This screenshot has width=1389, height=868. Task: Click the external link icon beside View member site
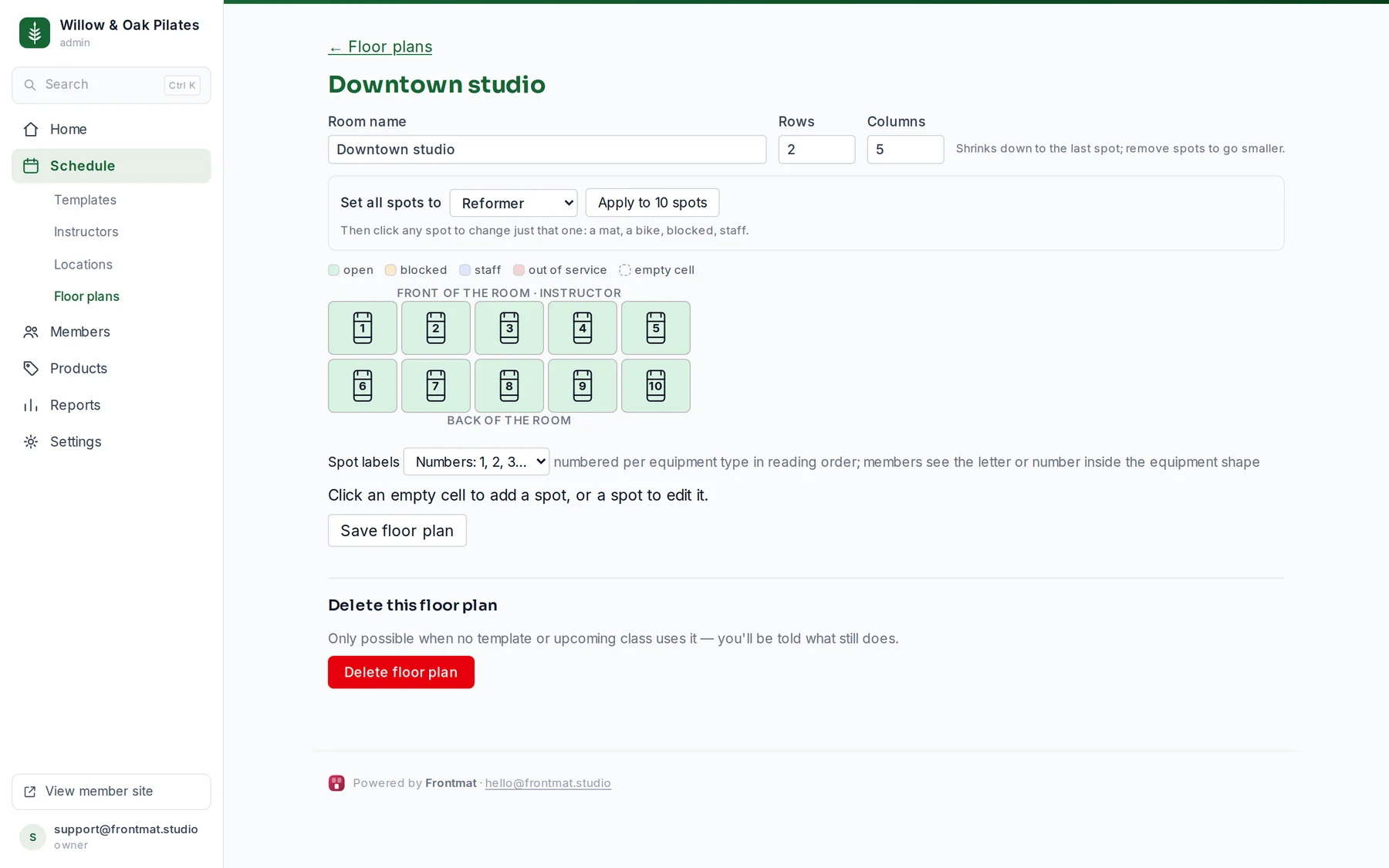(30, 792)
